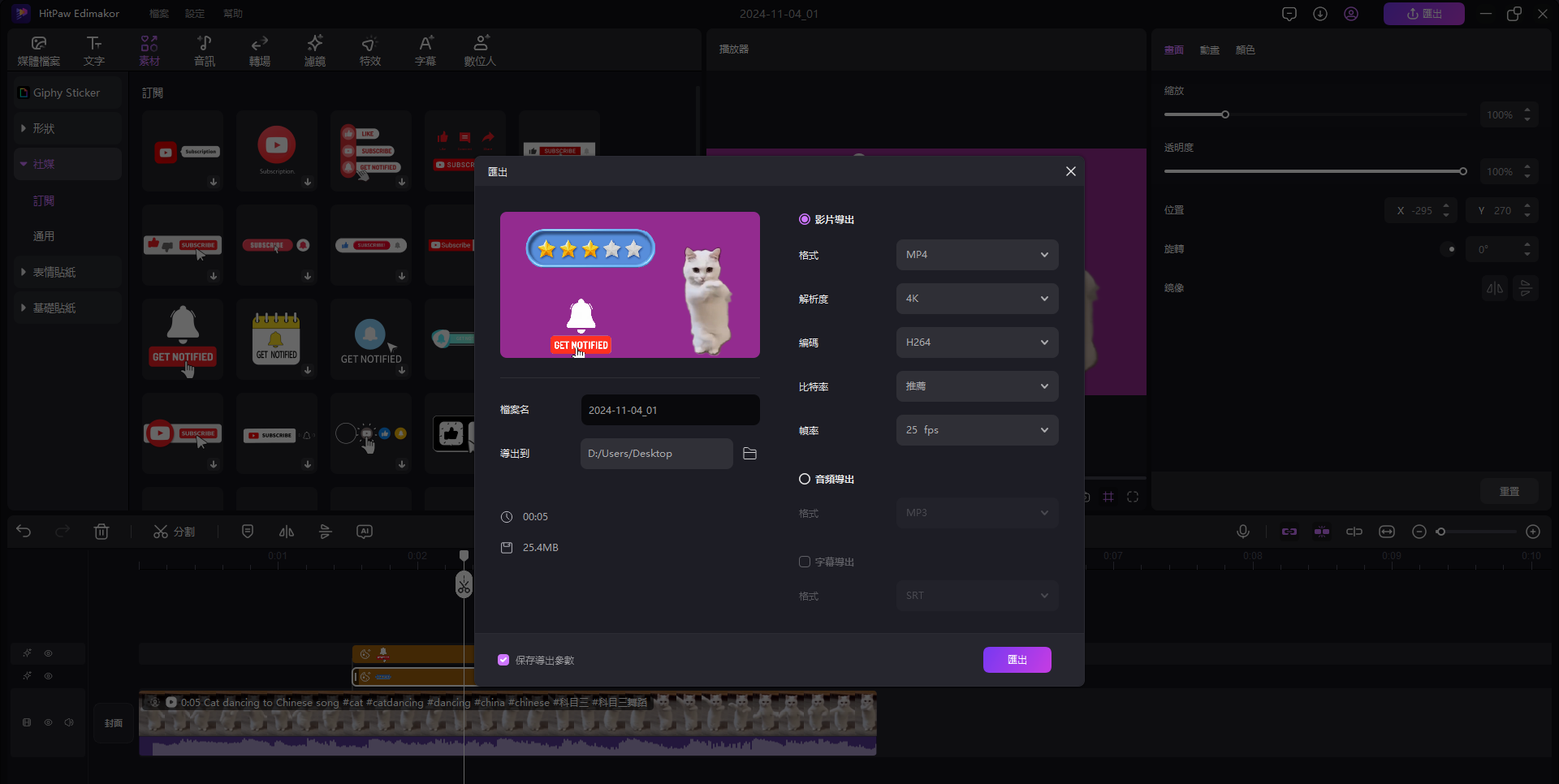The width and height of the screenshot is (1559, 784).
Task: Click the 分割 split scissors tool
Action: pos(174,532)
